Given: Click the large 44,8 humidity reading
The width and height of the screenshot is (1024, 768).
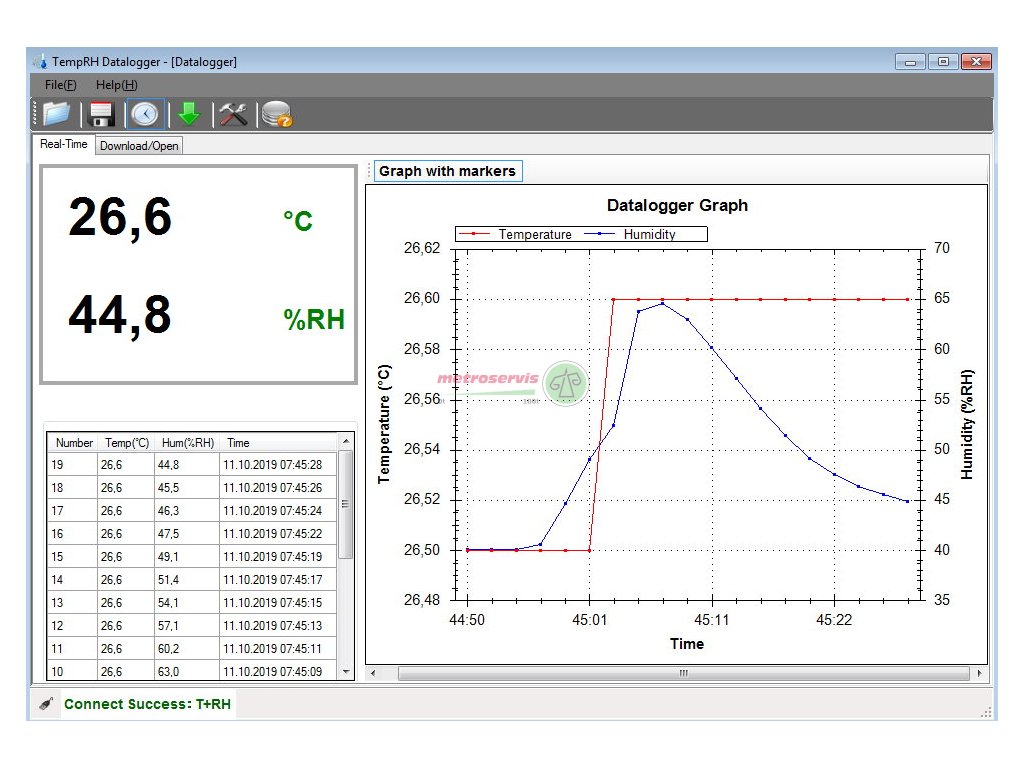Looking at the screenshot, I should (x=120, y=316).
